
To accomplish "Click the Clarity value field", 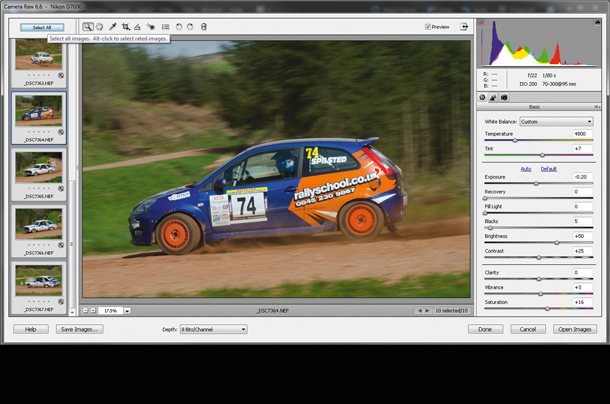I will click(583, 272).
